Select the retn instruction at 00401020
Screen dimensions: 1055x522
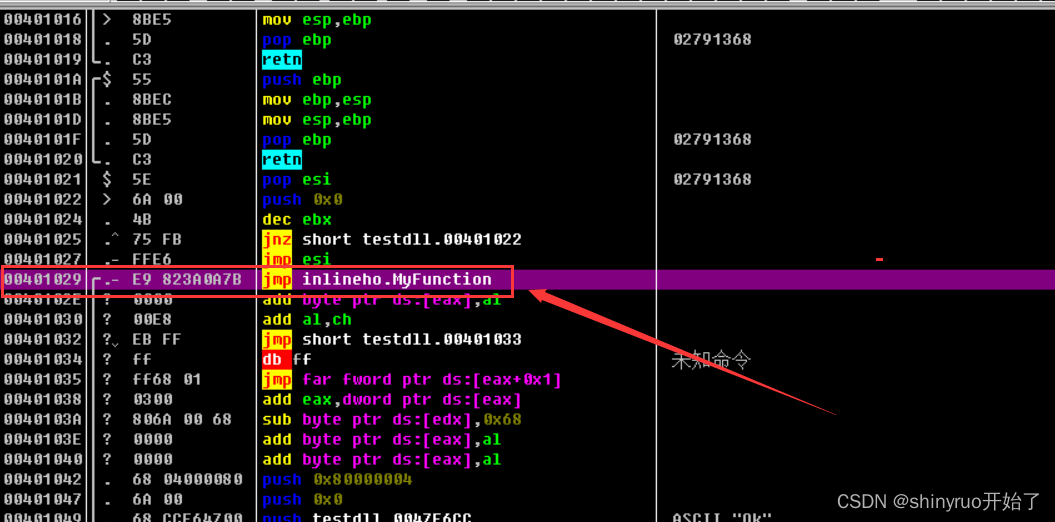[282, 159]
